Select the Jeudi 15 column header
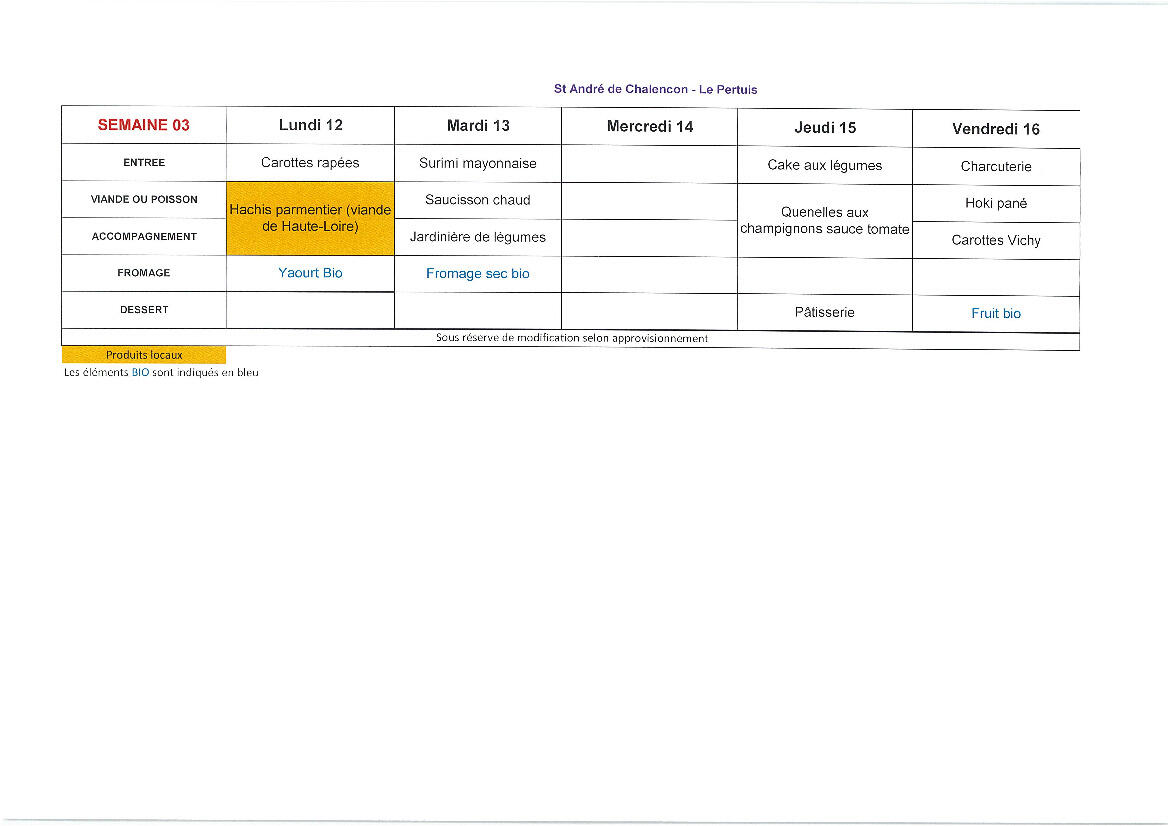1169x826 pixels. point(824,128)
